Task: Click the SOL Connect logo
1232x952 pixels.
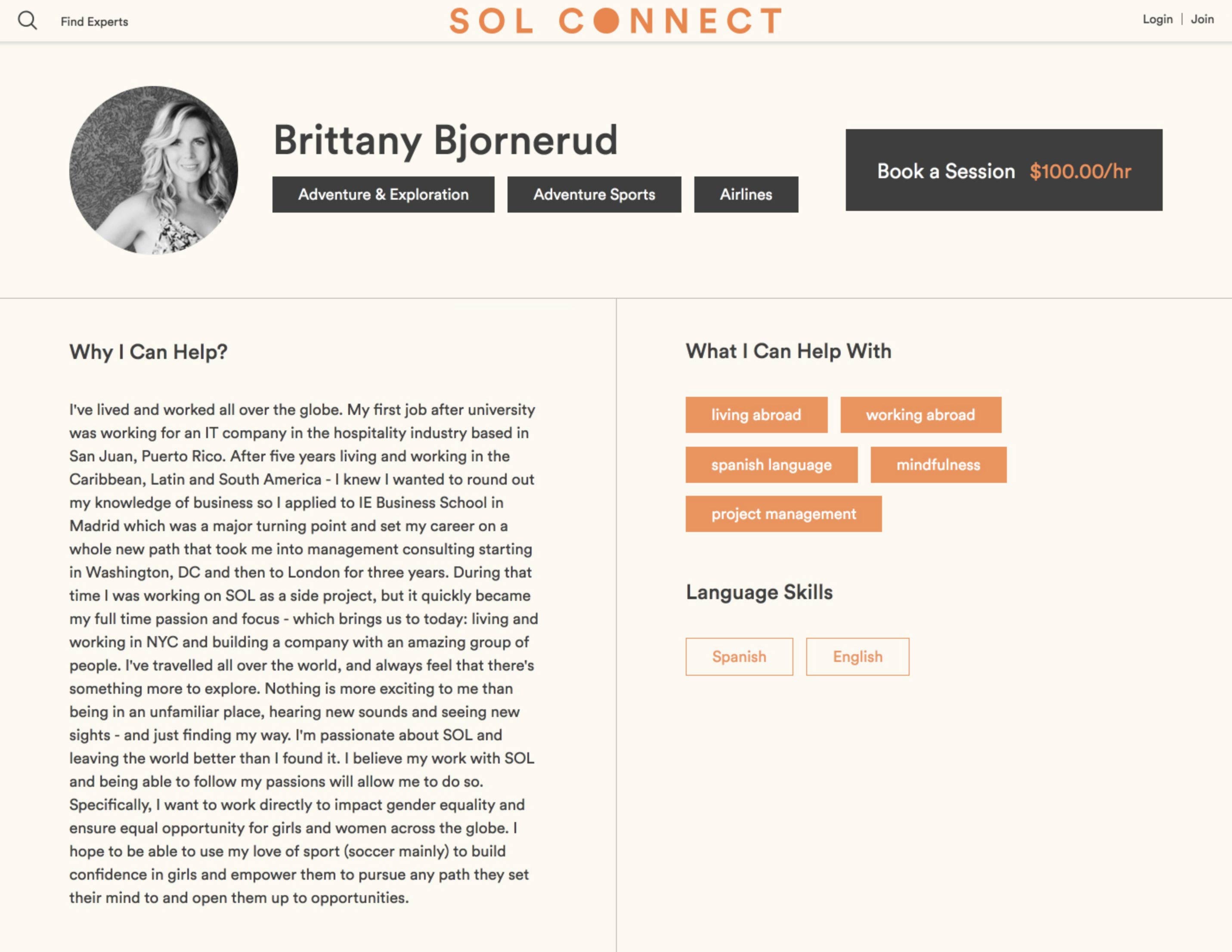Action: click(616, 21)
